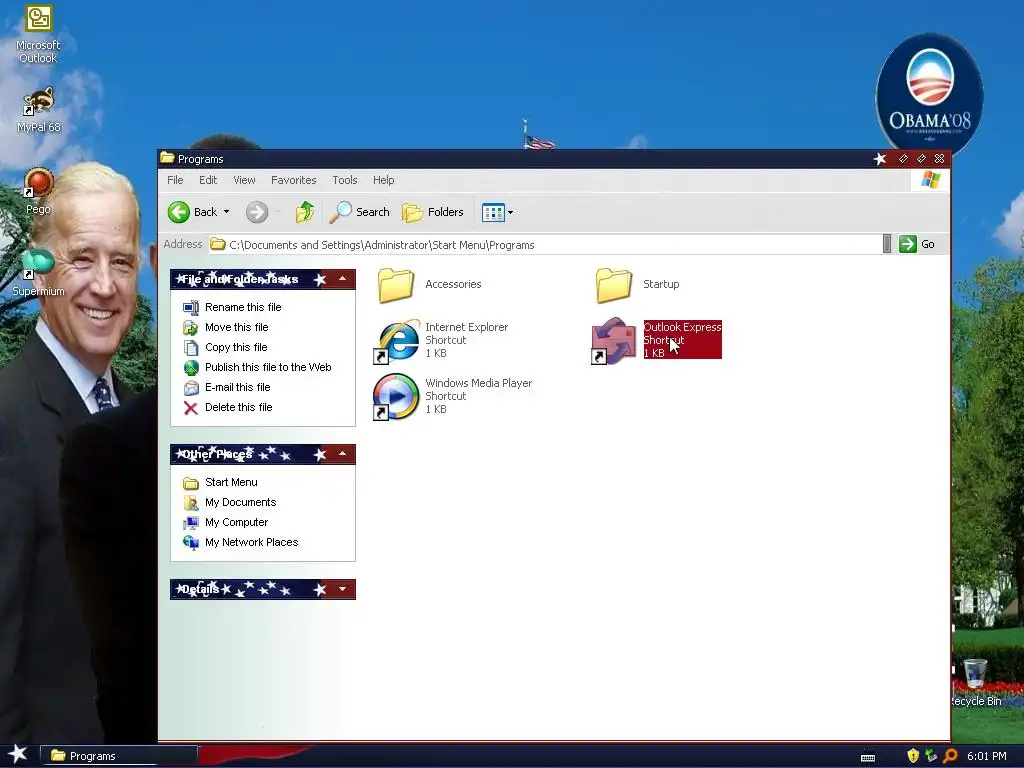Screen dimensions: 1024x768
Task: Open the Edit menu
Action: (208, 180)
